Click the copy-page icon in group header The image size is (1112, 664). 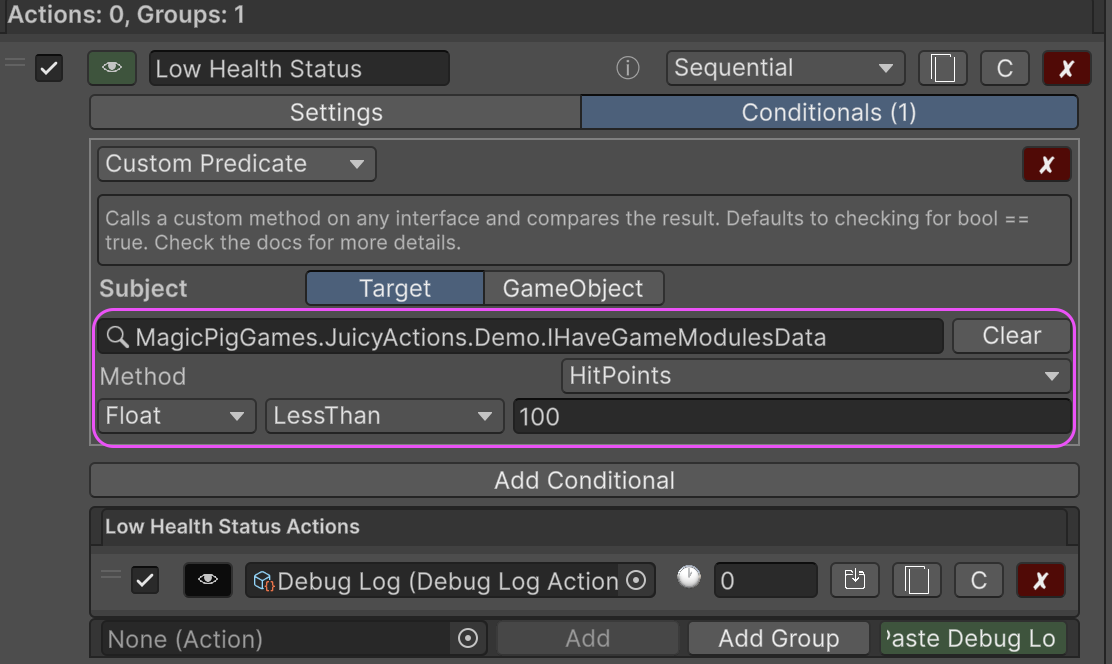[942, 68]
